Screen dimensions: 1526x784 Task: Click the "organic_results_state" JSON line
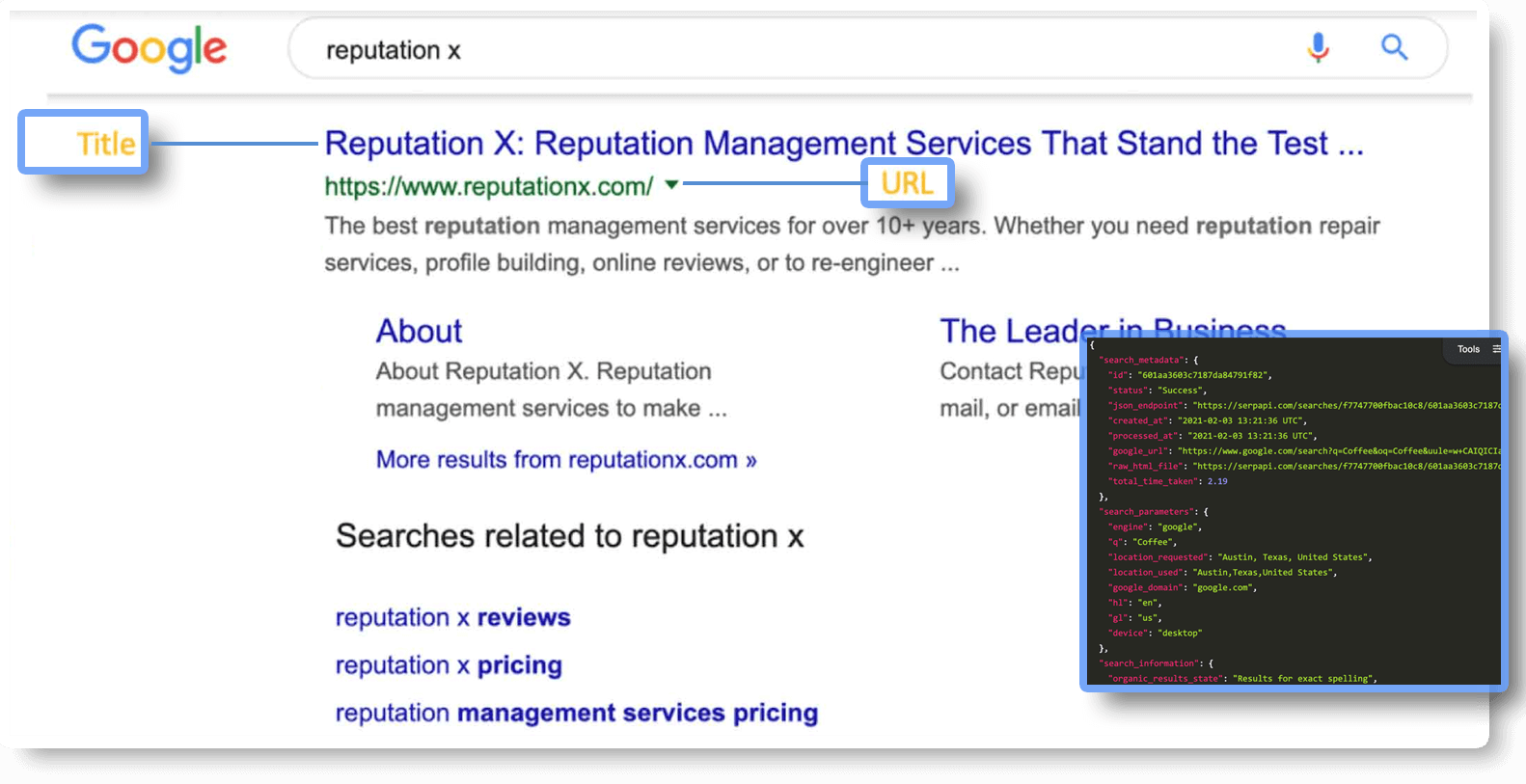(1242, 679)
